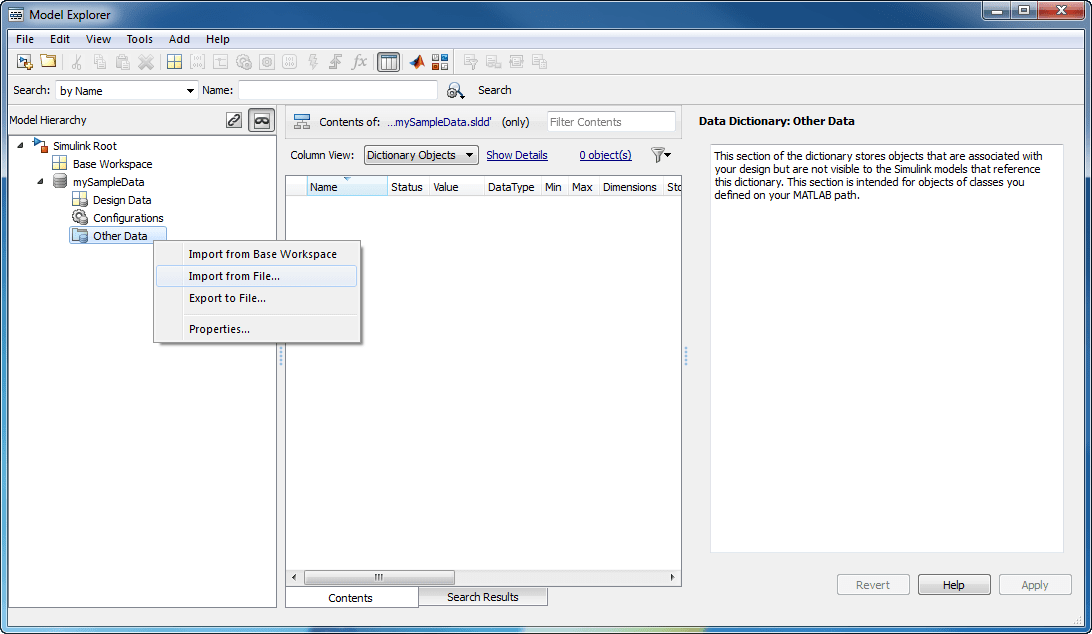The width and height of the screenshot is (1092, 634).
Task: Choose Import from File...
Action: tap(257, 276)
